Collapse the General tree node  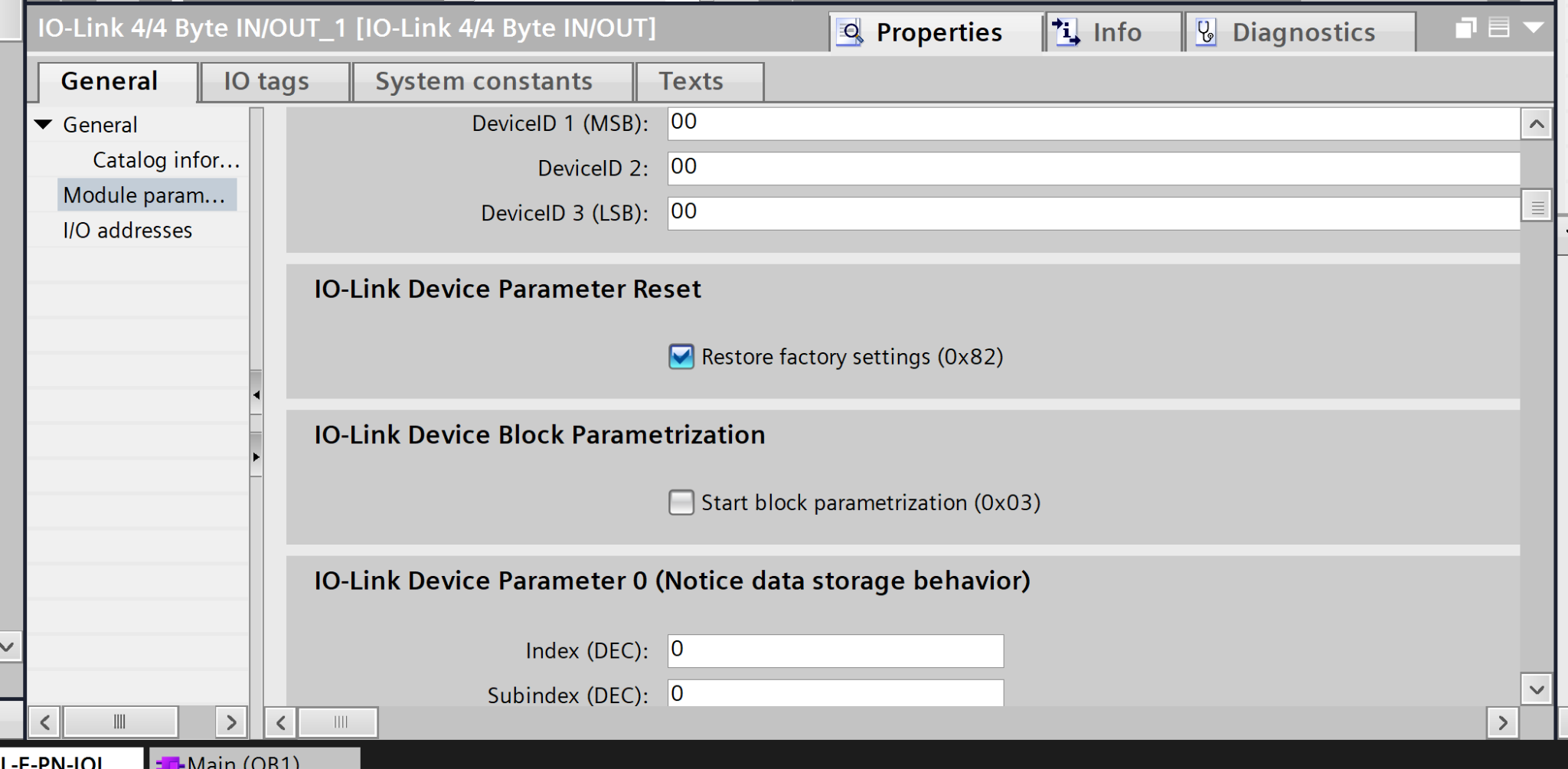click(44, 124)
